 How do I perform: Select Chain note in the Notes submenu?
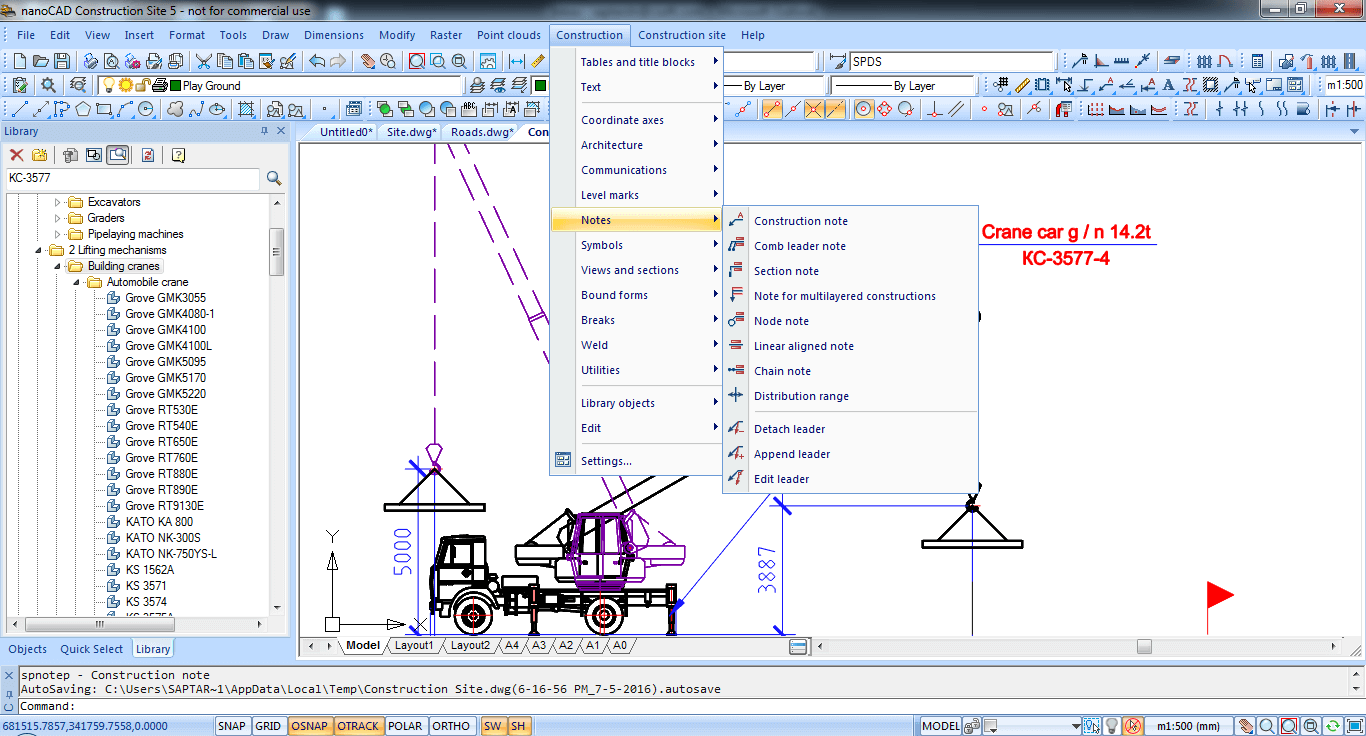pyautogui.click(x=783, y=371)
